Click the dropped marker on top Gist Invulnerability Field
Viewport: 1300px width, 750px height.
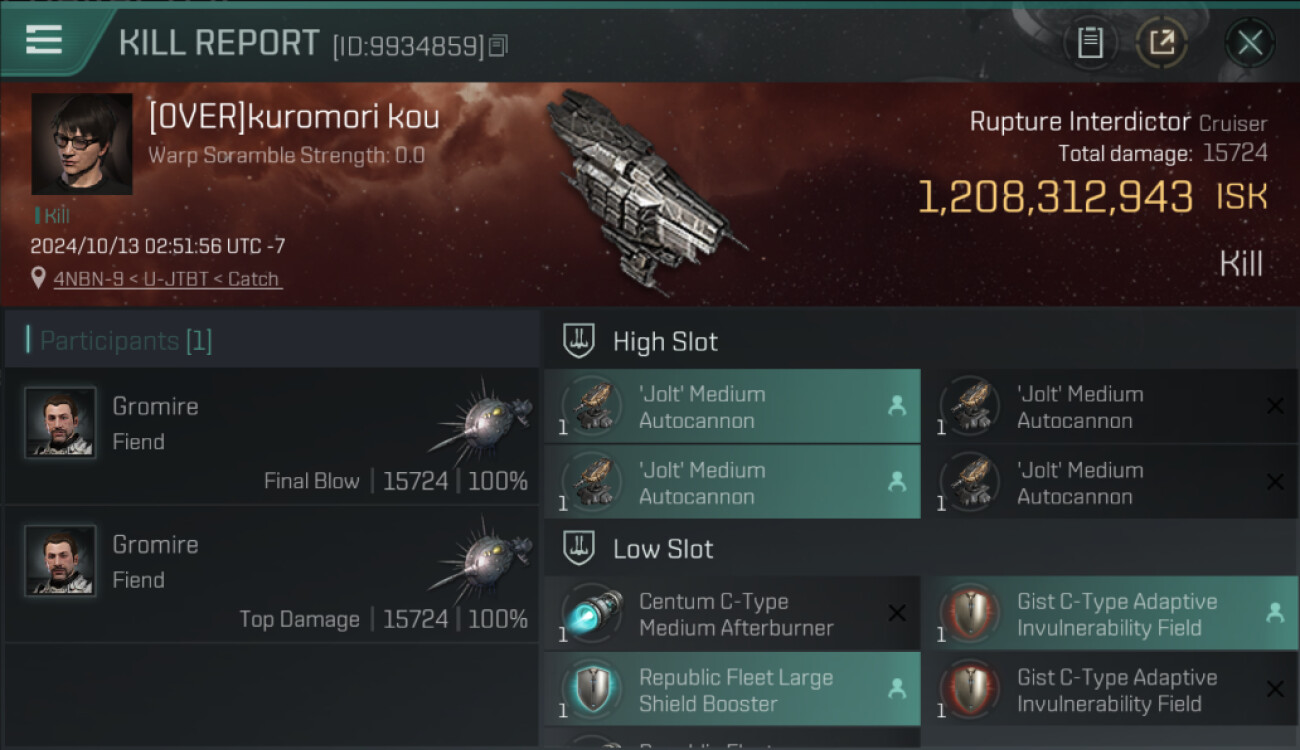(x=1275, y=613)
